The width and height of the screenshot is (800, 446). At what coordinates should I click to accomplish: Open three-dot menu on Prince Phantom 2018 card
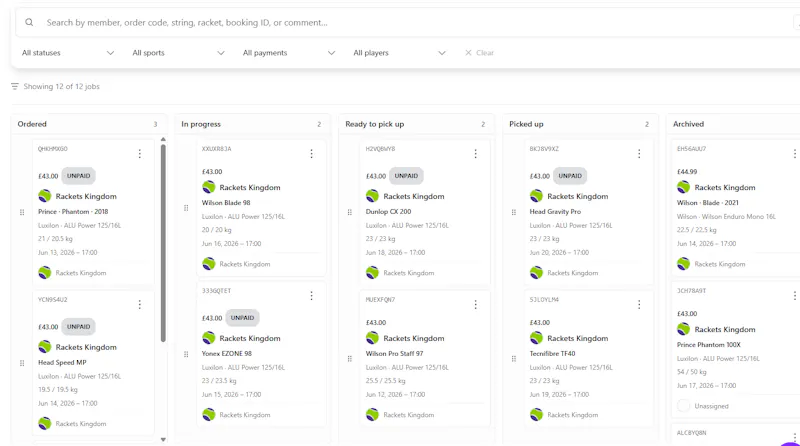pos(139,154)
